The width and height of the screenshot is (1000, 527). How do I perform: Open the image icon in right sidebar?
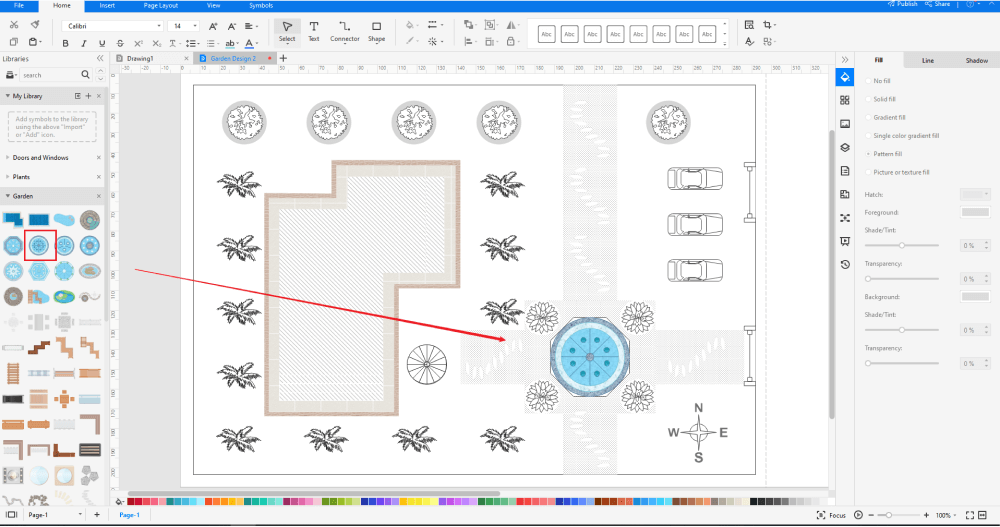(845, 124)
